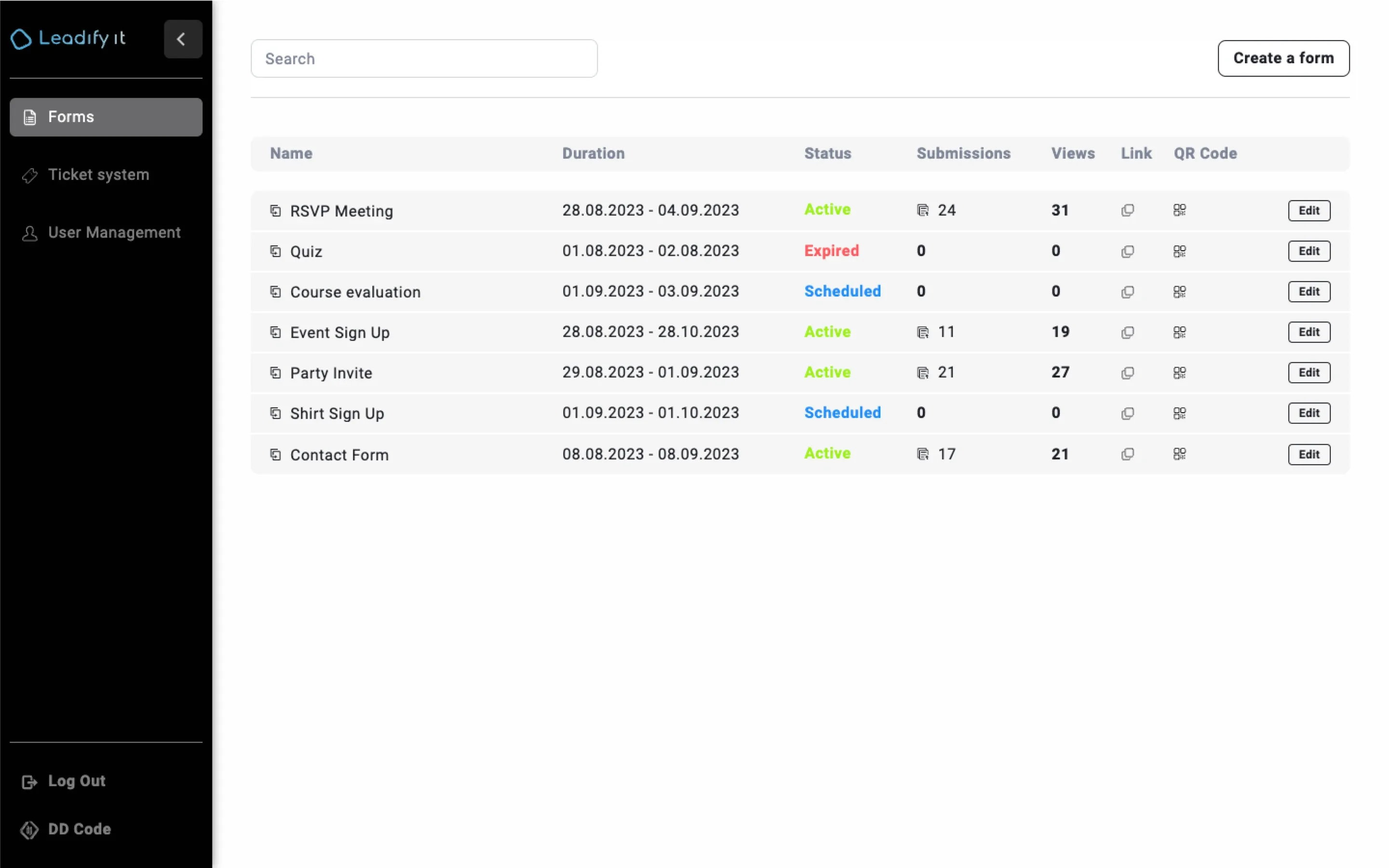Open the QR code for Event Sign Up
The width and height of the screenshot is (1389, 868).
point(1180,332)
